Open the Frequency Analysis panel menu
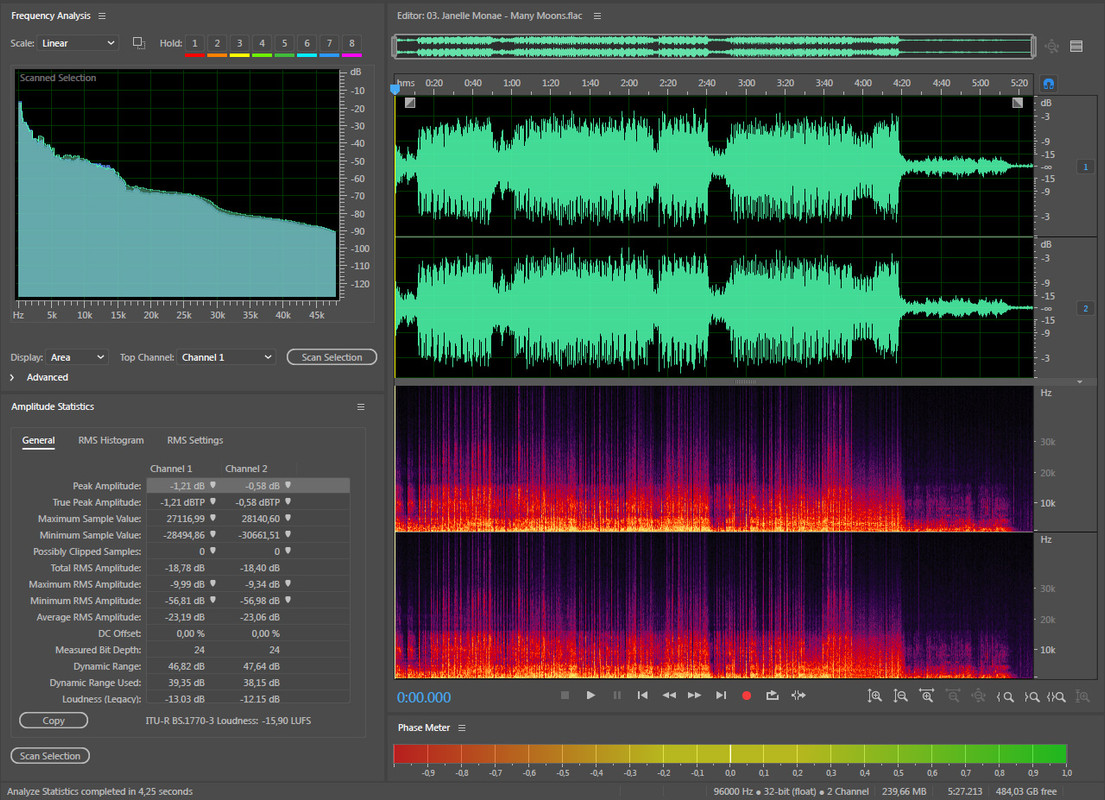This screenshot has height=800, width=1105. (102, 16)
